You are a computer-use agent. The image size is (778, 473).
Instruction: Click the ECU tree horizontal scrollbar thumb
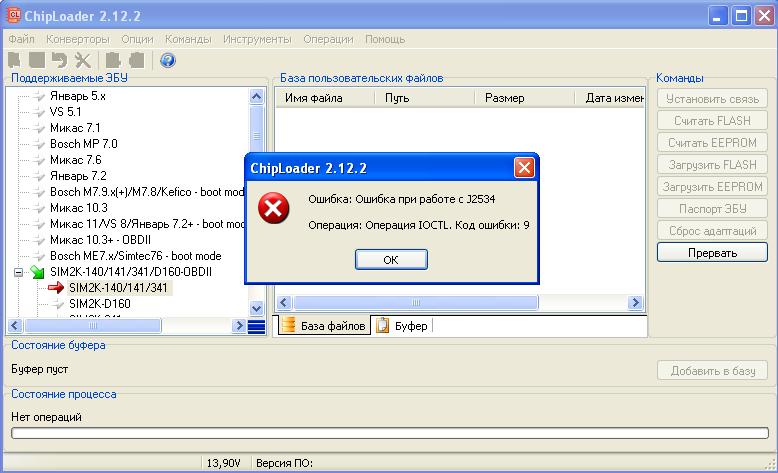pos(93,326)
